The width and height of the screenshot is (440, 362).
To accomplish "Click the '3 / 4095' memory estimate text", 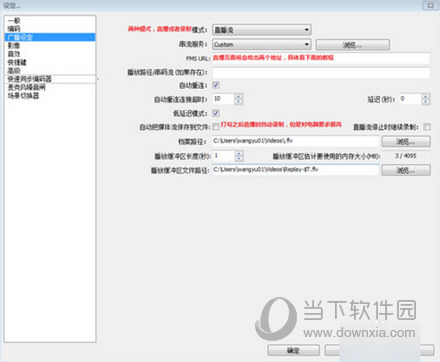I will 406,156.
